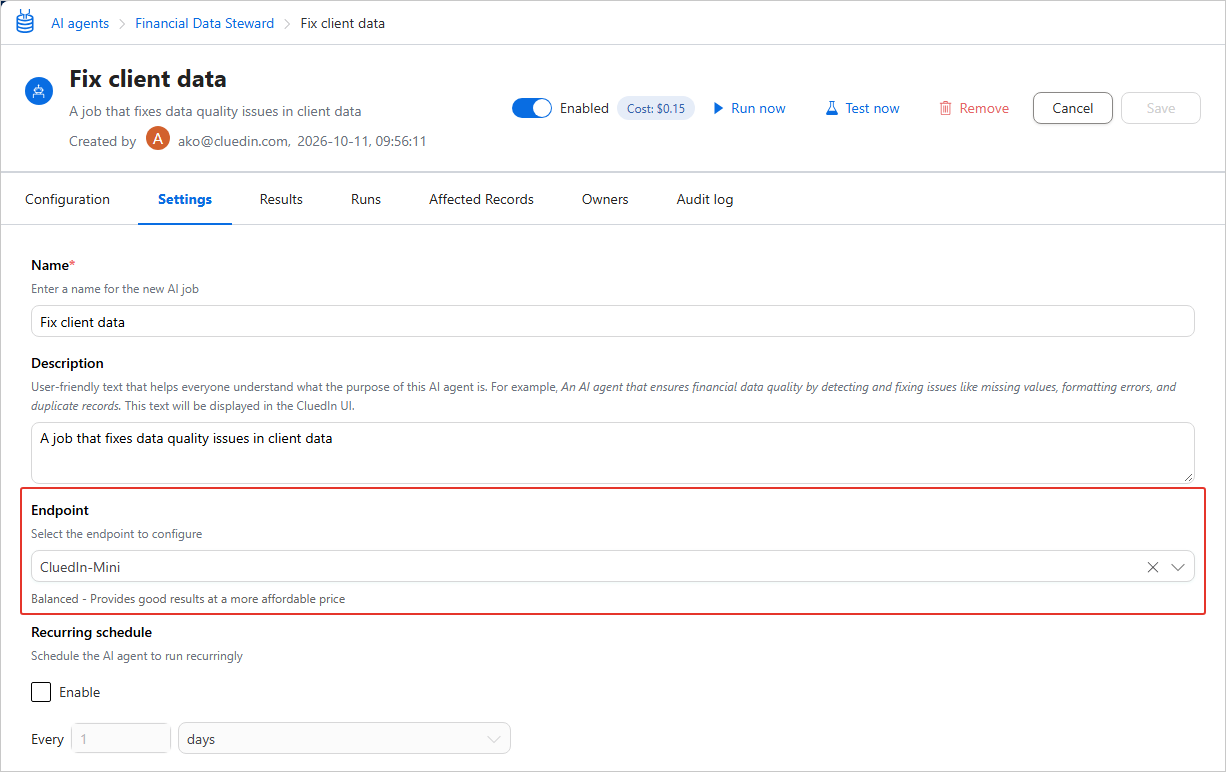
Task: Toggle the Enabled switch off
Action: [532, 108]
